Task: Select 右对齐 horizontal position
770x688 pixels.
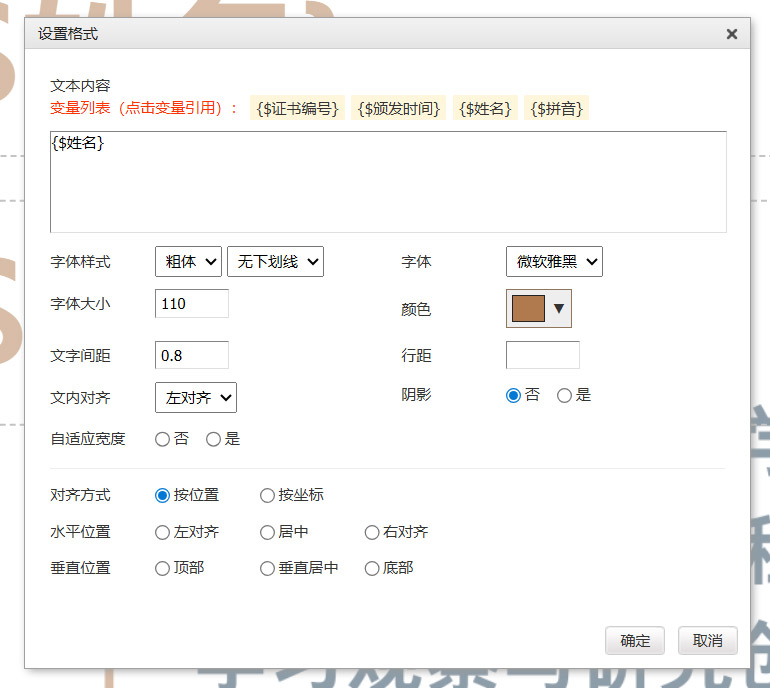Action: click(372, 532)
